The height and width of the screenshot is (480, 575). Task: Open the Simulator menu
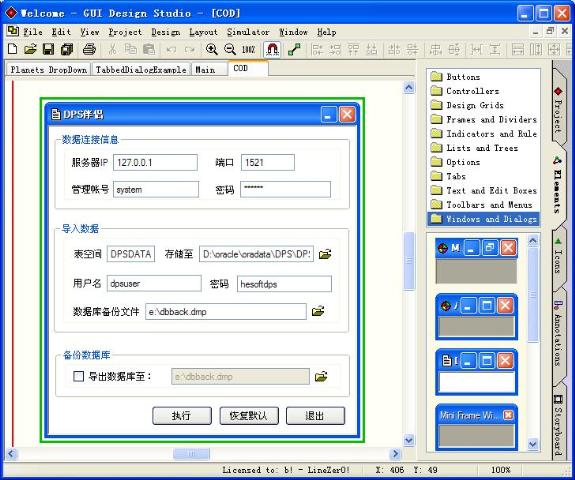click(x=248, y=32)
